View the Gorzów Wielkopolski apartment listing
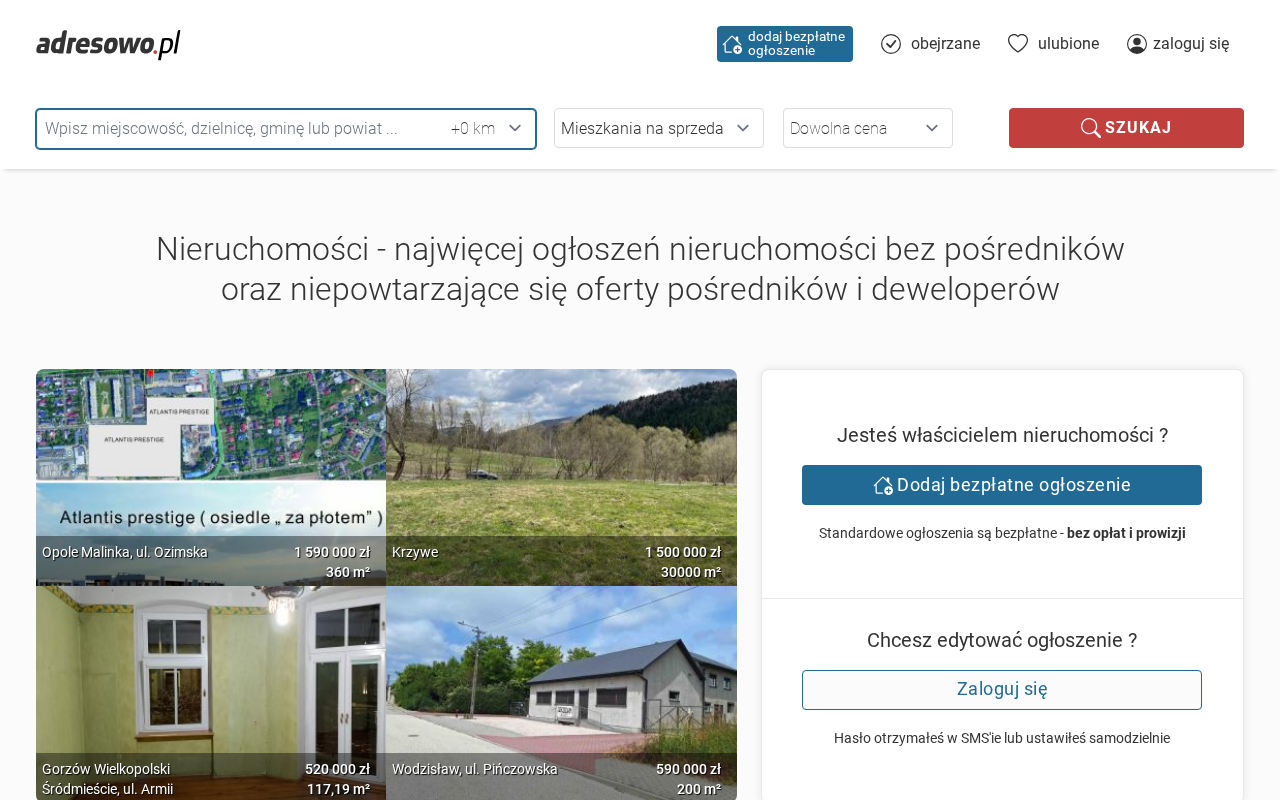Viewport: 1280px width, 800px height. pyautogui.click(x=211, y=692)
